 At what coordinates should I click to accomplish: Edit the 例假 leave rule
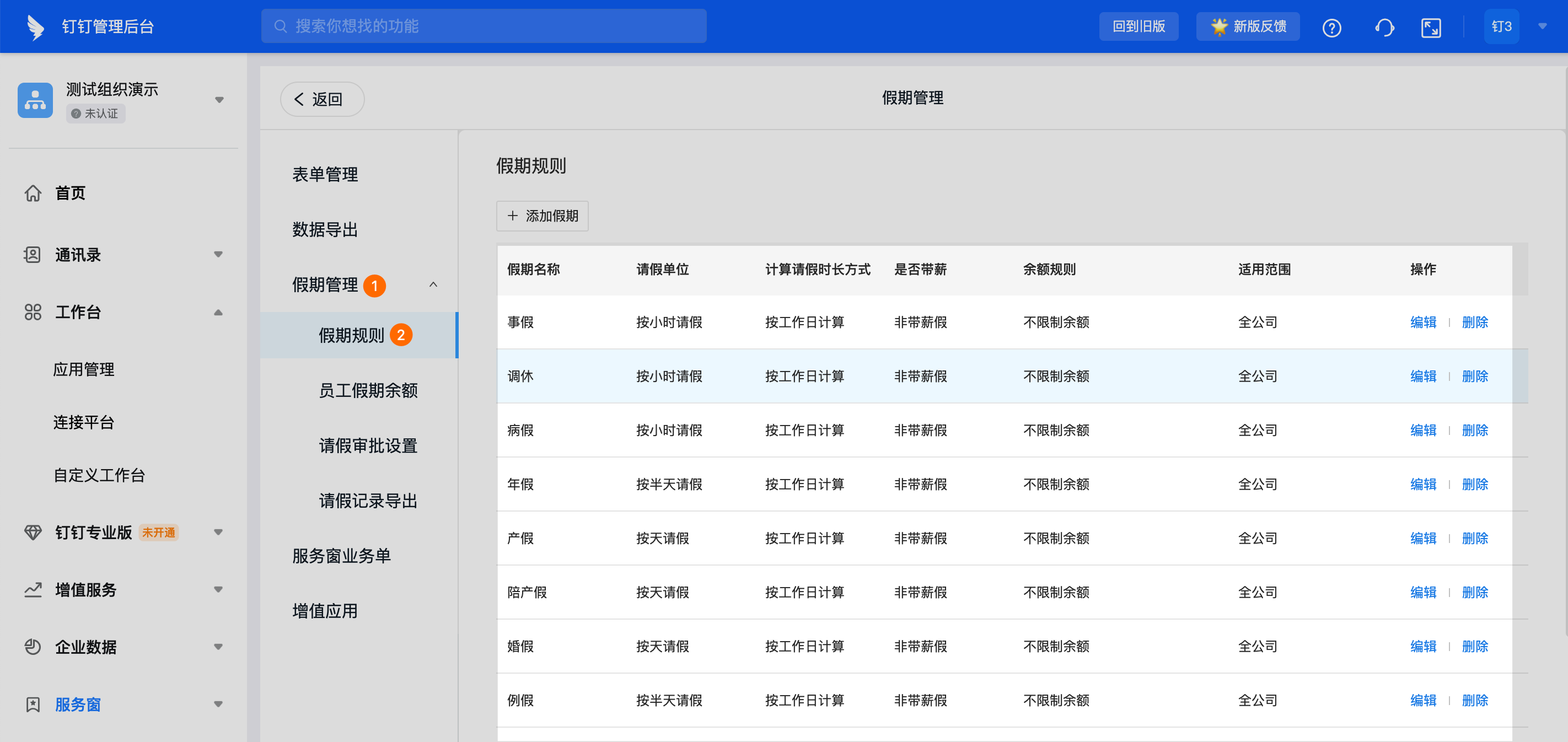point(1422,700)
